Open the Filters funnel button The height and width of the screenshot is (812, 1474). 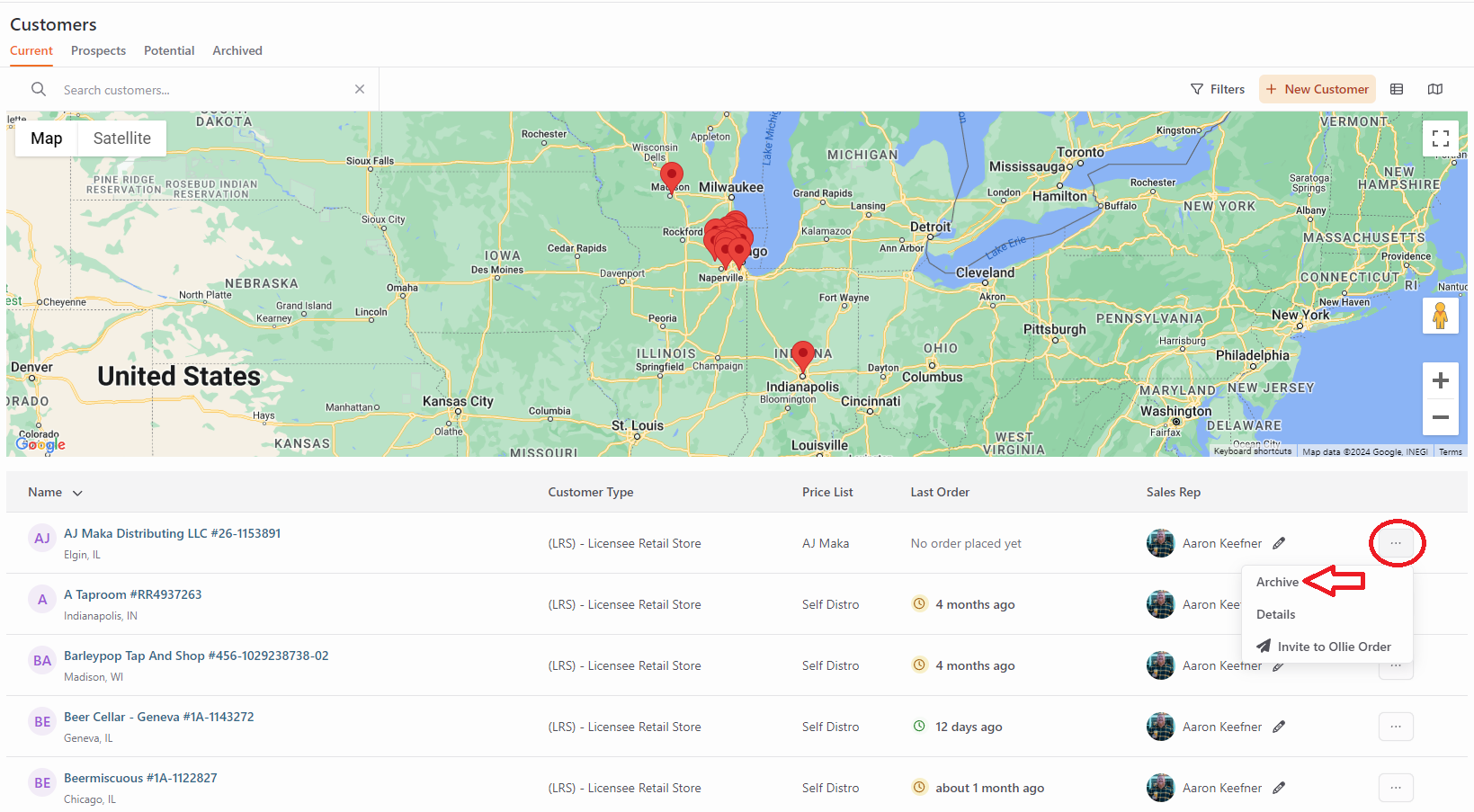pos(1218,89)
